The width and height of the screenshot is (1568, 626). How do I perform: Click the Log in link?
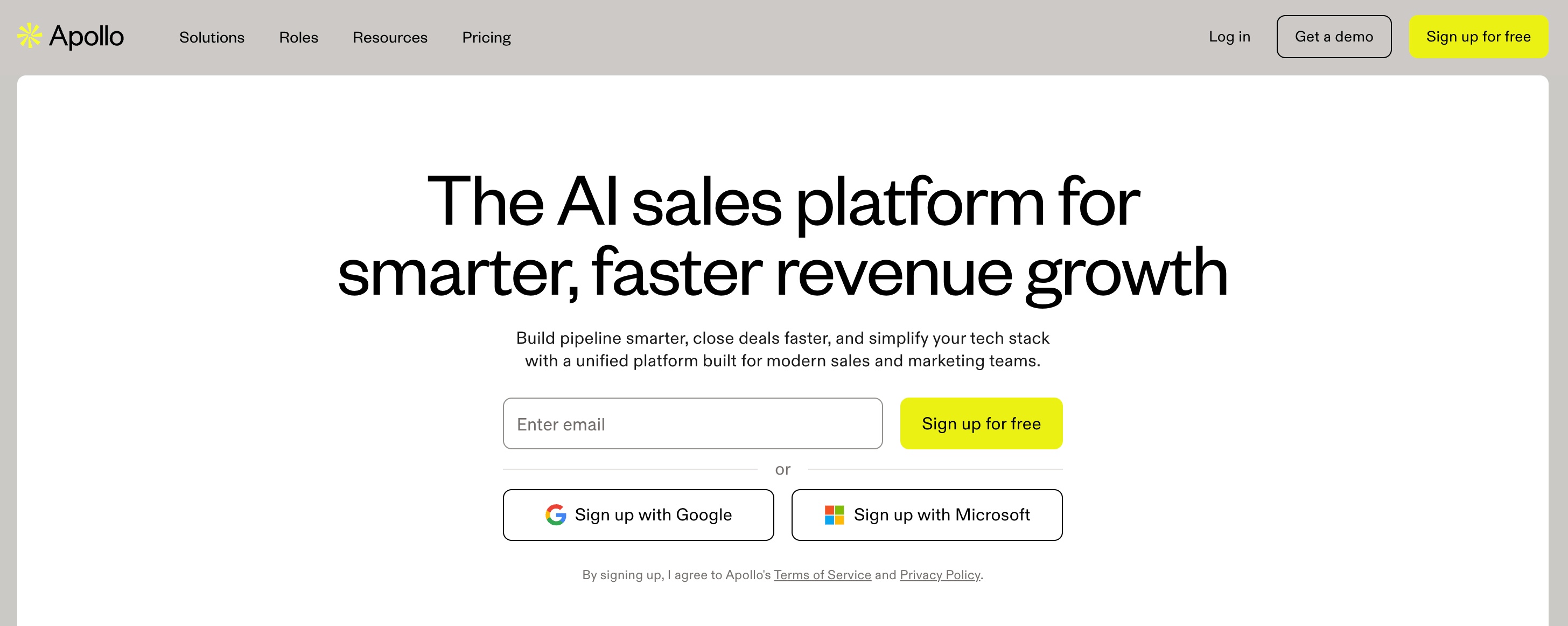point(1229,37)
